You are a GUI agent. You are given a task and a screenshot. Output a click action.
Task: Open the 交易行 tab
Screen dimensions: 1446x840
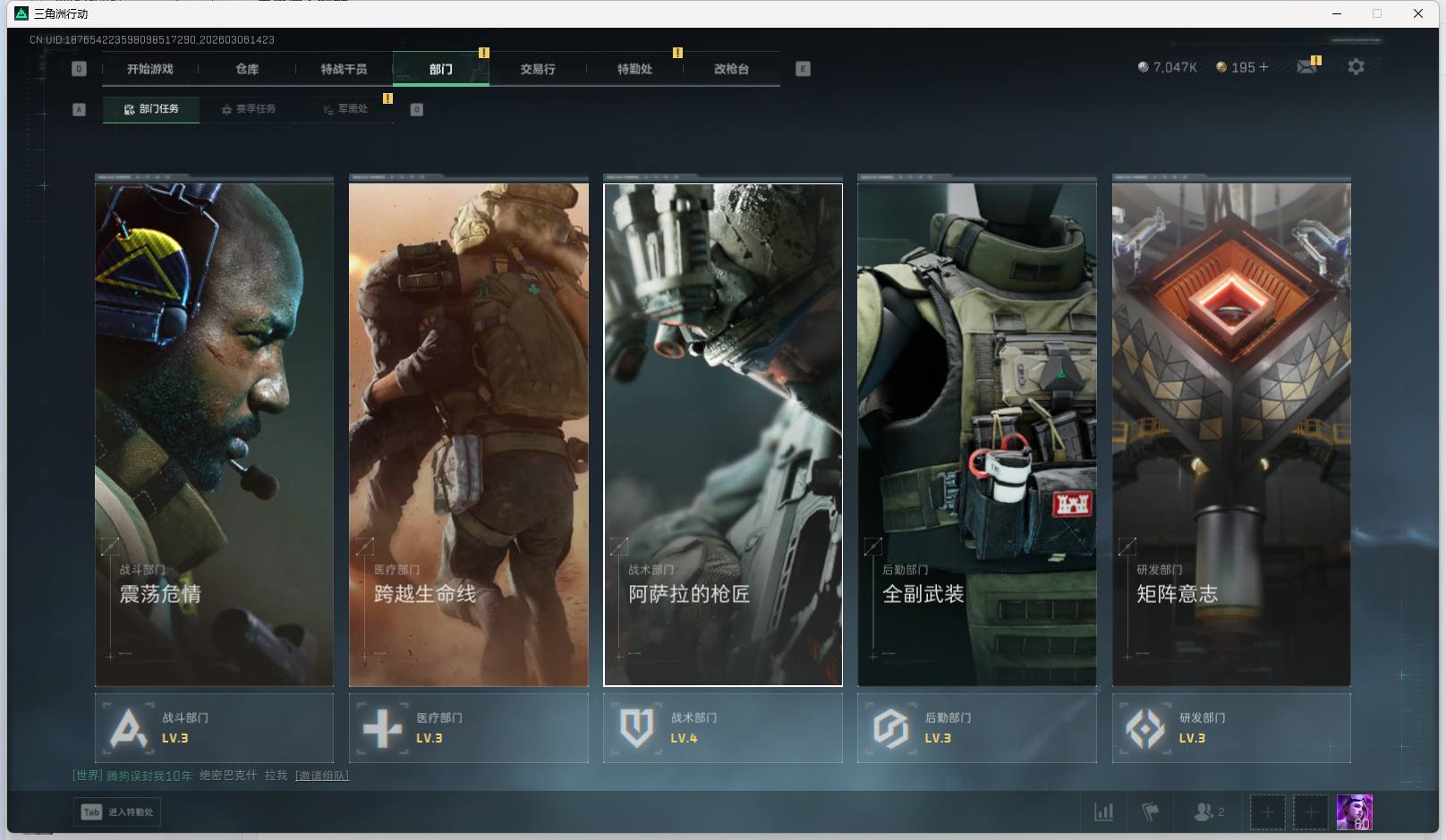pyautogui.click(x=538, y=69)
